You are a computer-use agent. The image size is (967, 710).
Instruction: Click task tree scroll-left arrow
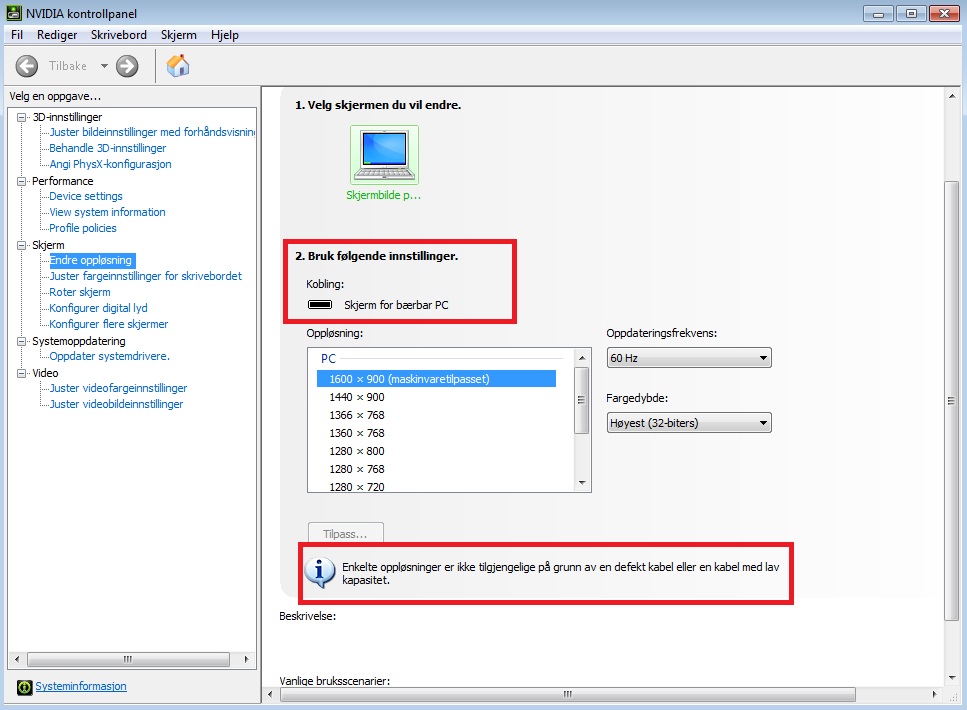pyautogui.click(x=17, y=659)
